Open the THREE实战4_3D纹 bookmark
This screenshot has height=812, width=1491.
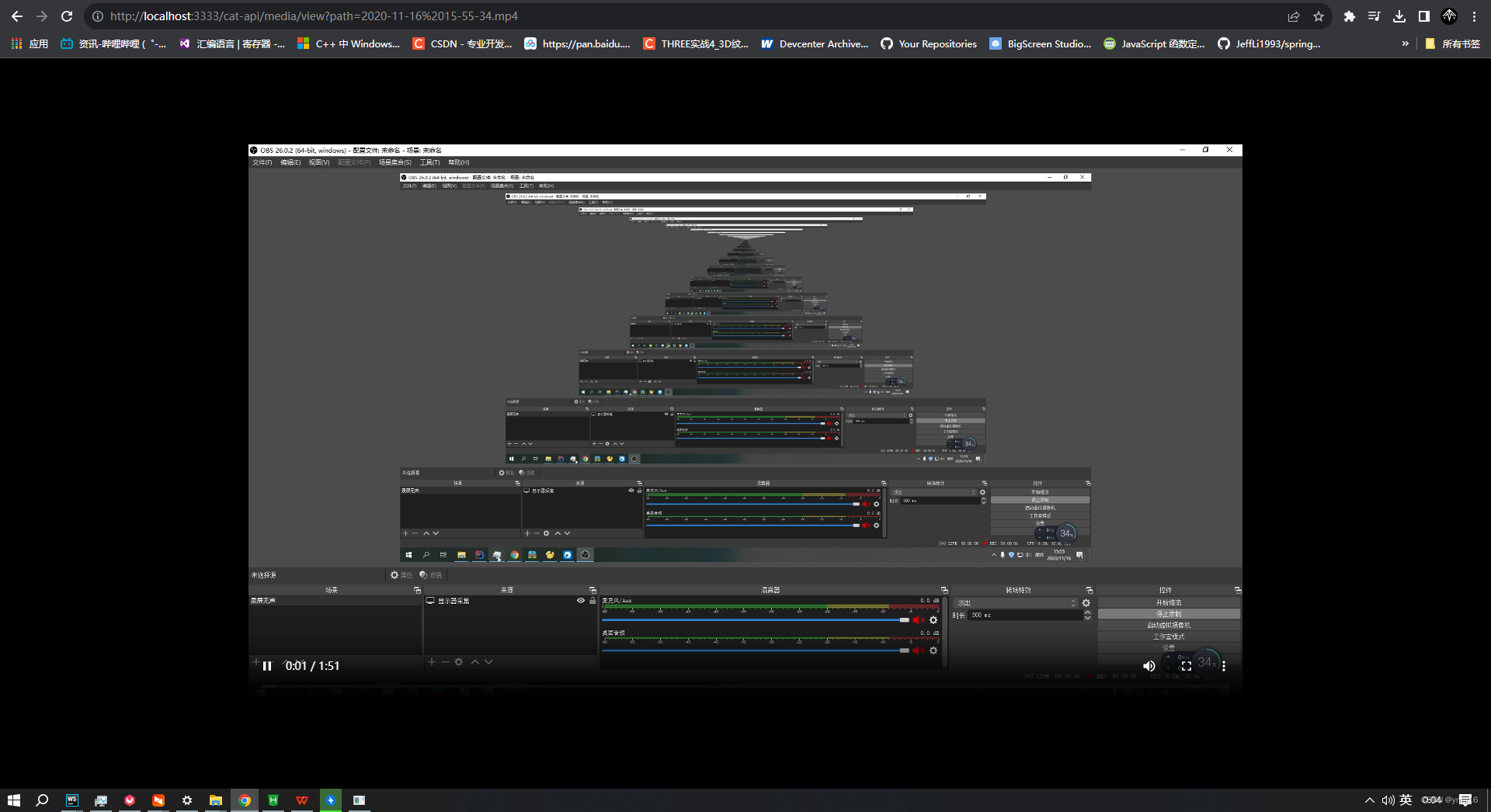tap(696, 44)
